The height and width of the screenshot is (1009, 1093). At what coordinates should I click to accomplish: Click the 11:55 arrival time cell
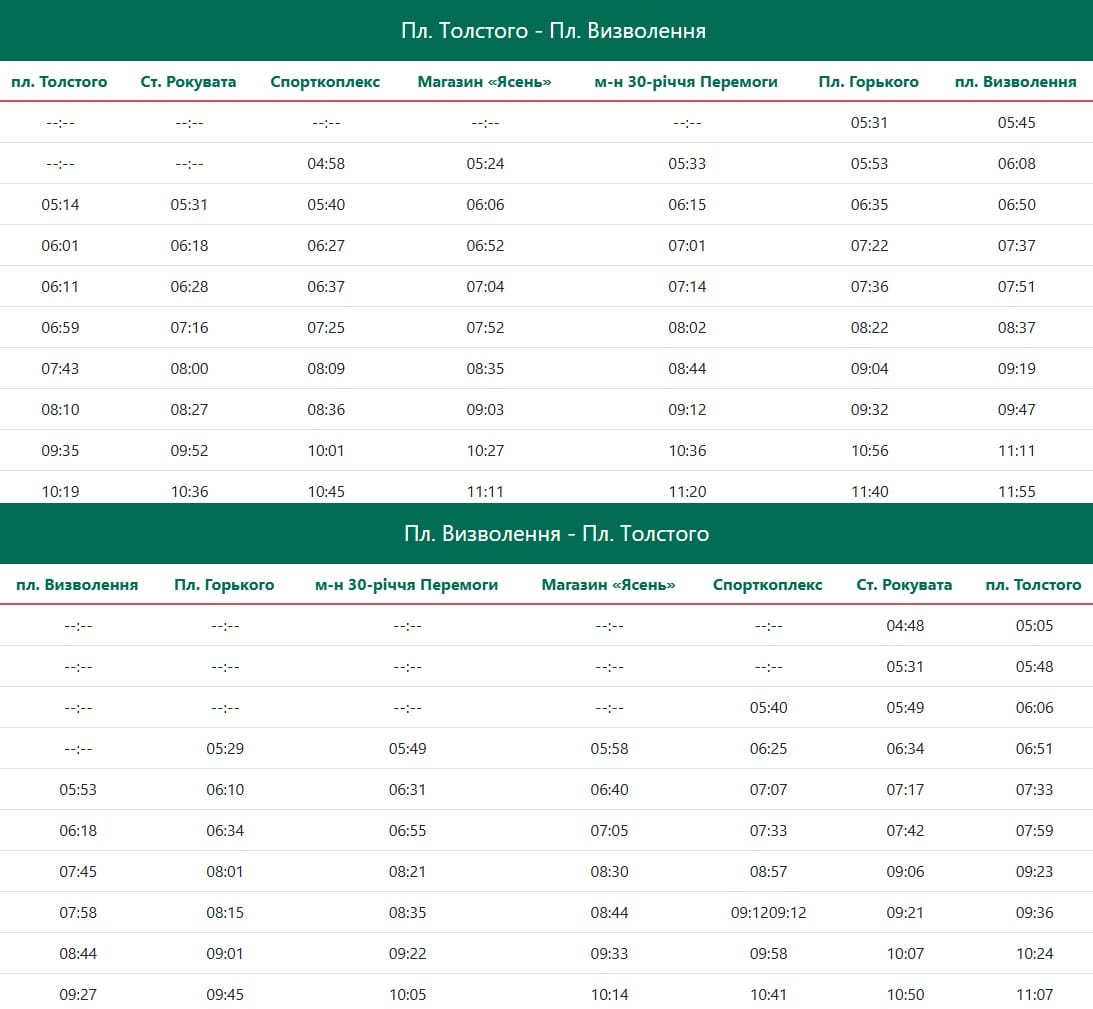1016,492
